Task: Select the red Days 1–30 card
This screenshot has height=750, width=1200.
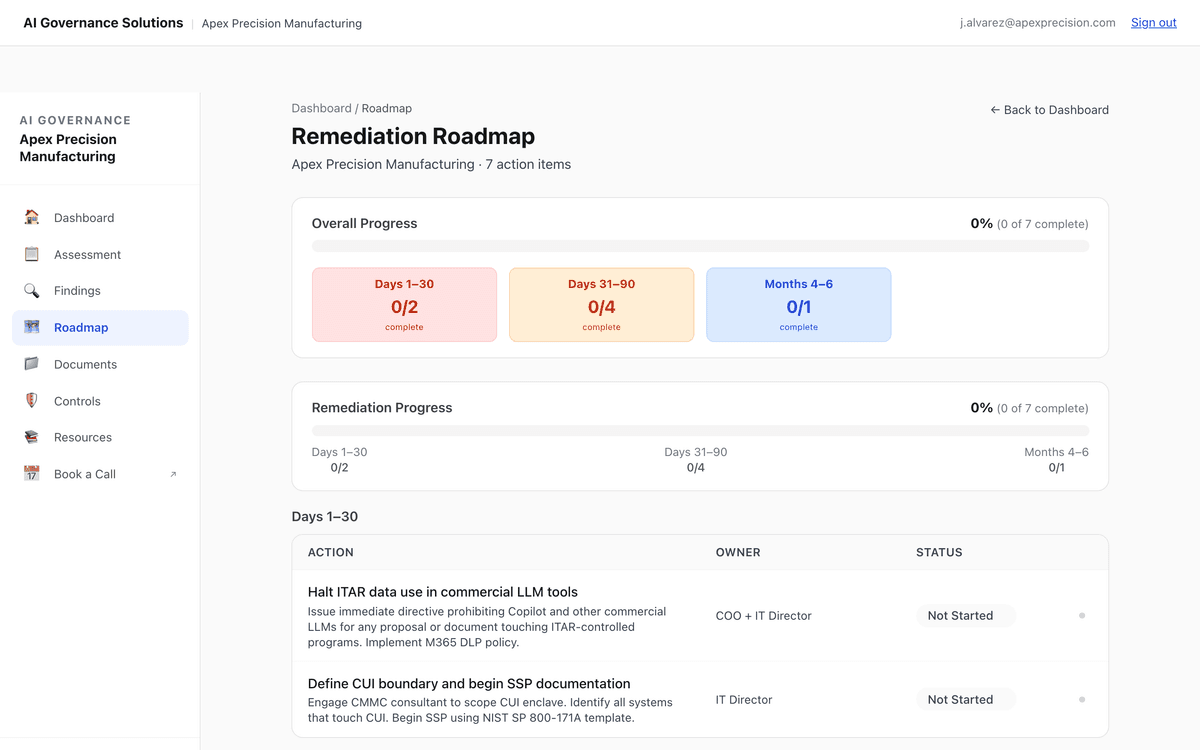Action: 404,305
